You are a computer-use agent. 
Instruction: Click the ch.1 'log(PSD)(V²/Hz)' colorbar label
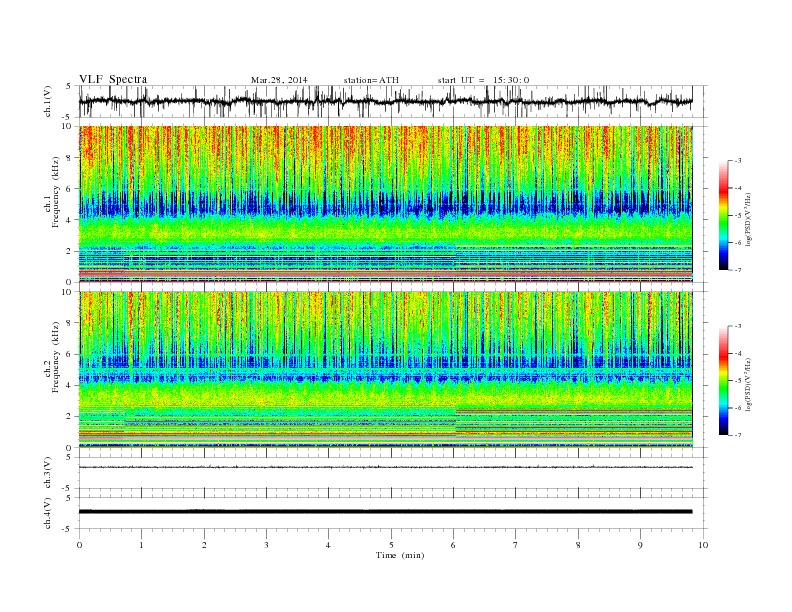748,219
